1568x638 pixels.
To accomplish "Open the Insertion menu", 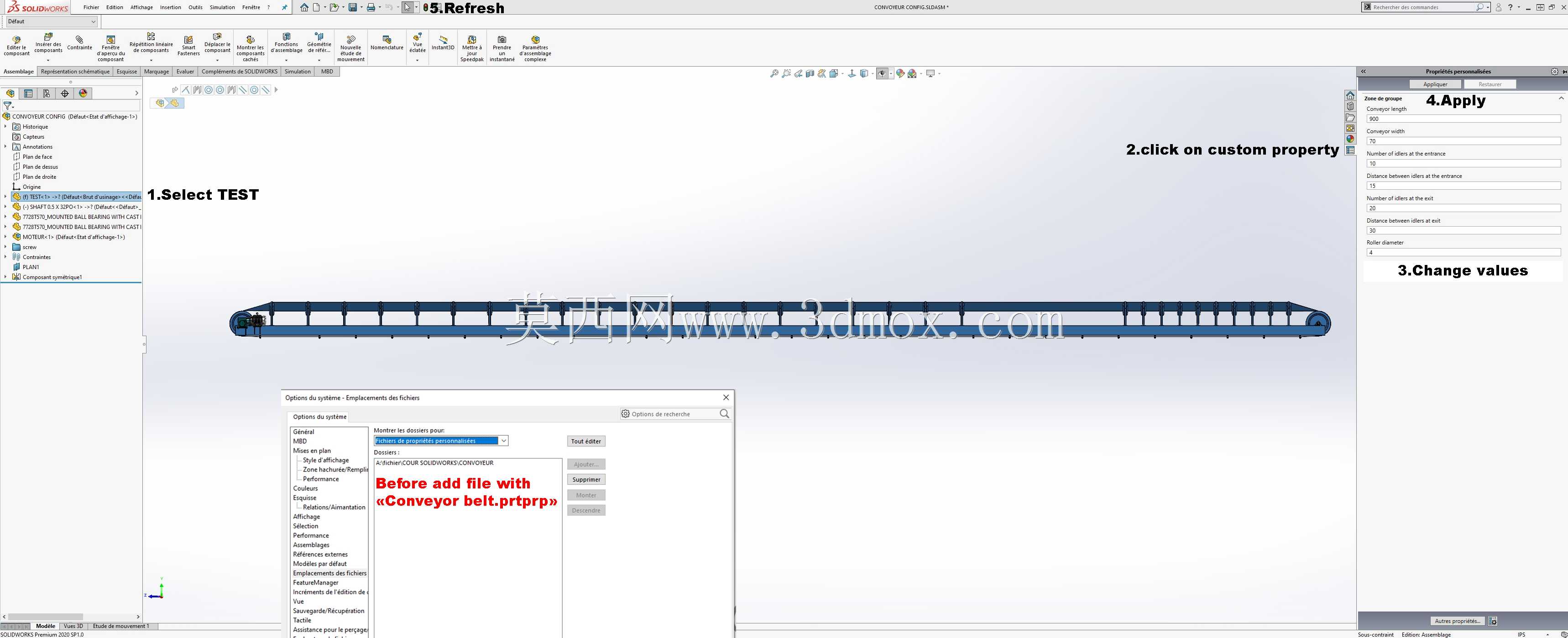I will point(170,7).
